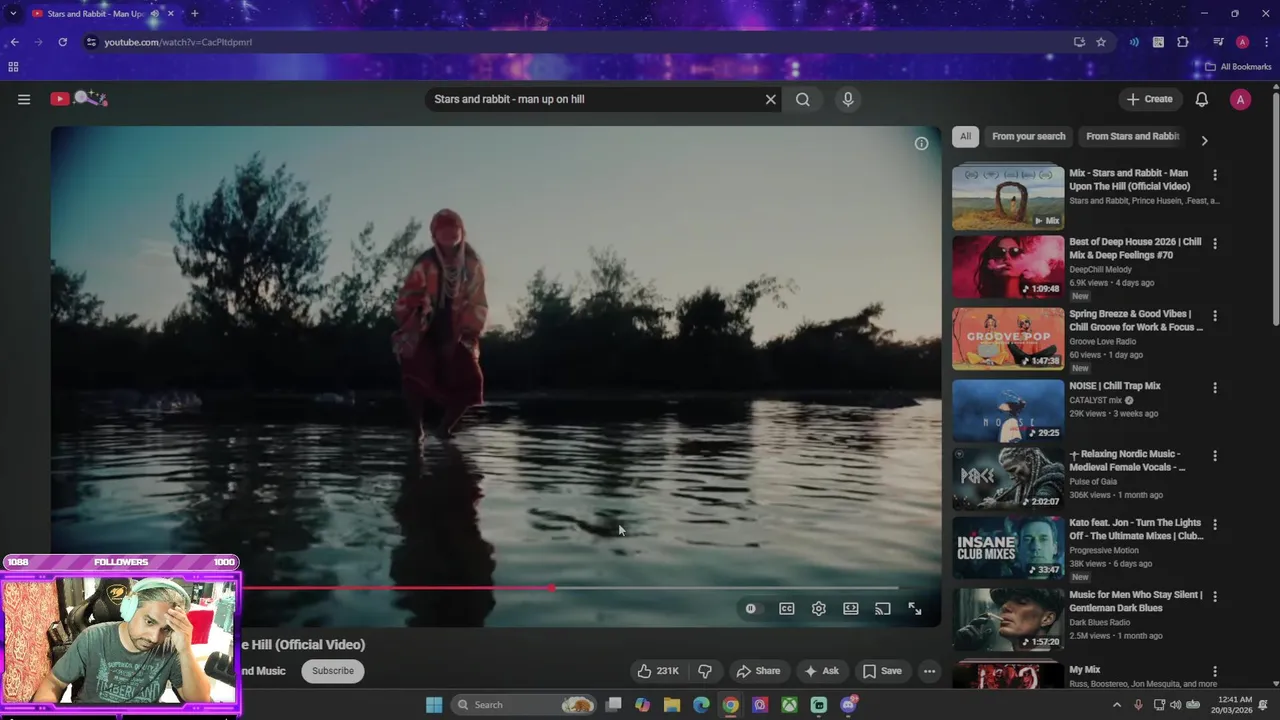
Task: Like the video with 231K likes
Action: tap(658, 671)
